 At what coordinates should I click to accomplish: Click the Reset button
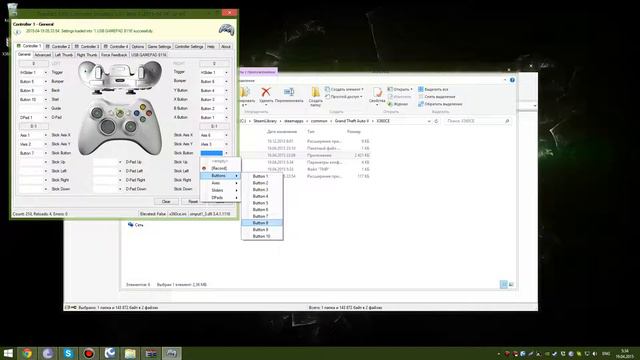click(x=193, y=202)
